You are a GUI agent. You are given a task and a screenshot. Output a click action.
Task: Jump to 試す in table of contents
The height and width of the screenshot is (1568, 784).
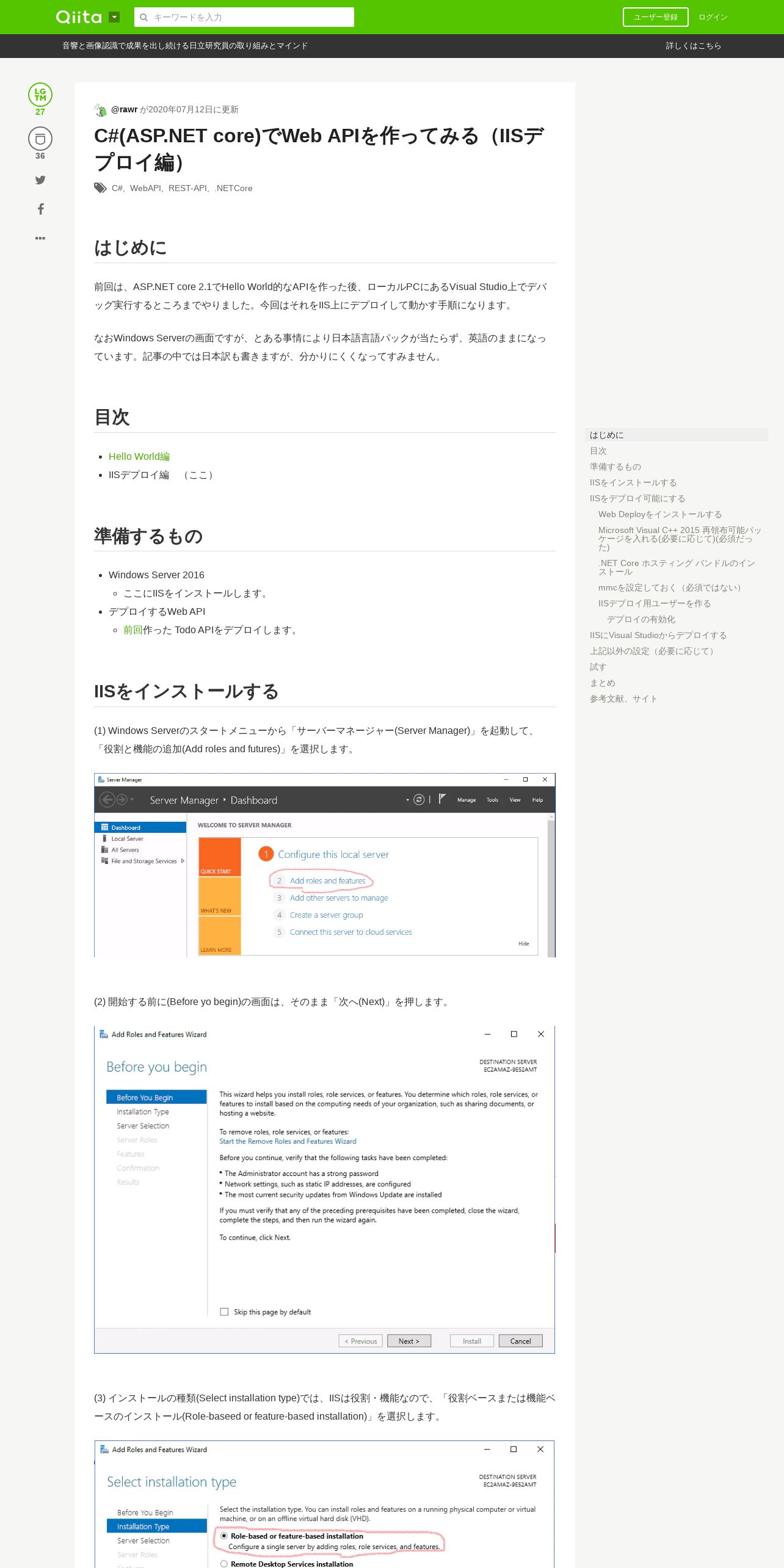tap(598, 667)
